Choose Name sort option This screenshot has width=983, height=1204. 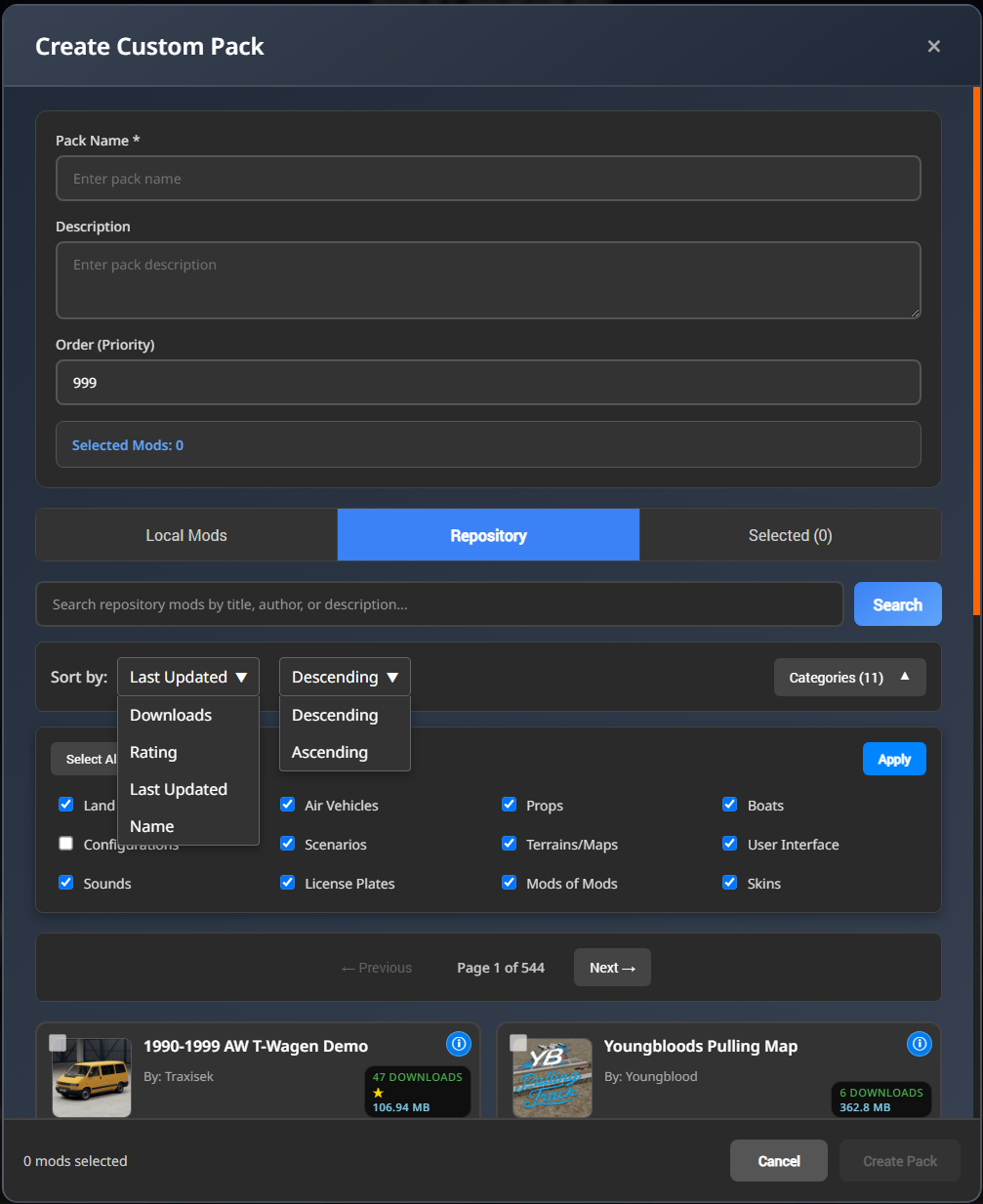[188, 826]
